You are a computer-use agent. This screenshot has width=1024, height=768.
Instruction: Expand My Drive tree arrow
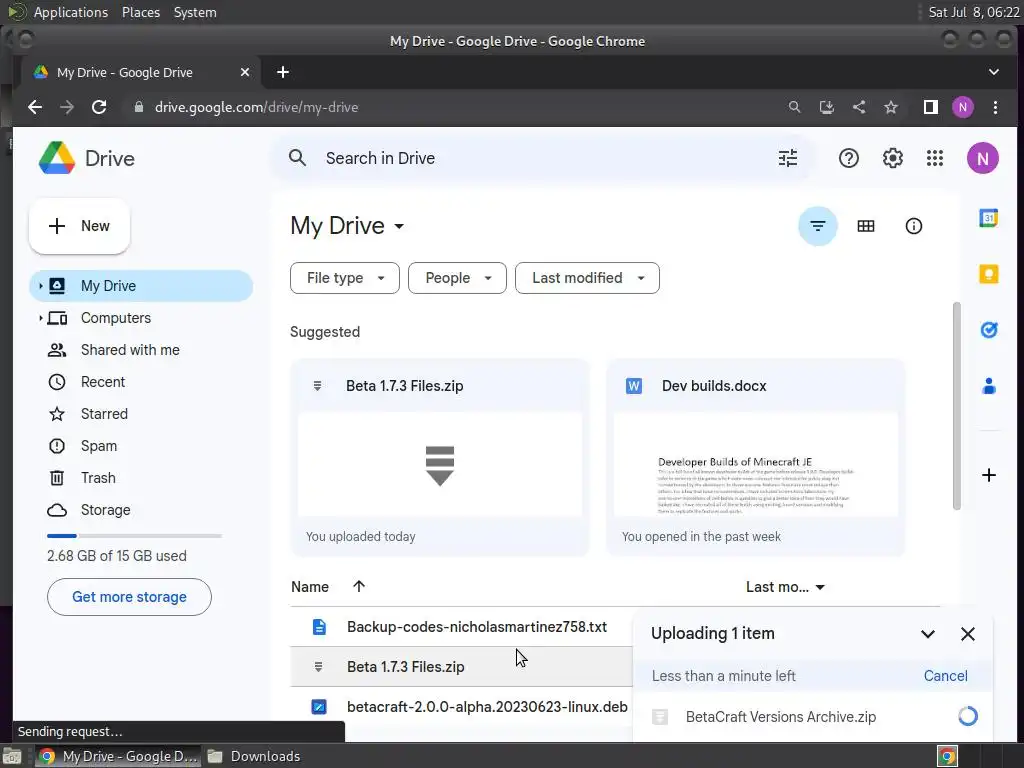40,286
